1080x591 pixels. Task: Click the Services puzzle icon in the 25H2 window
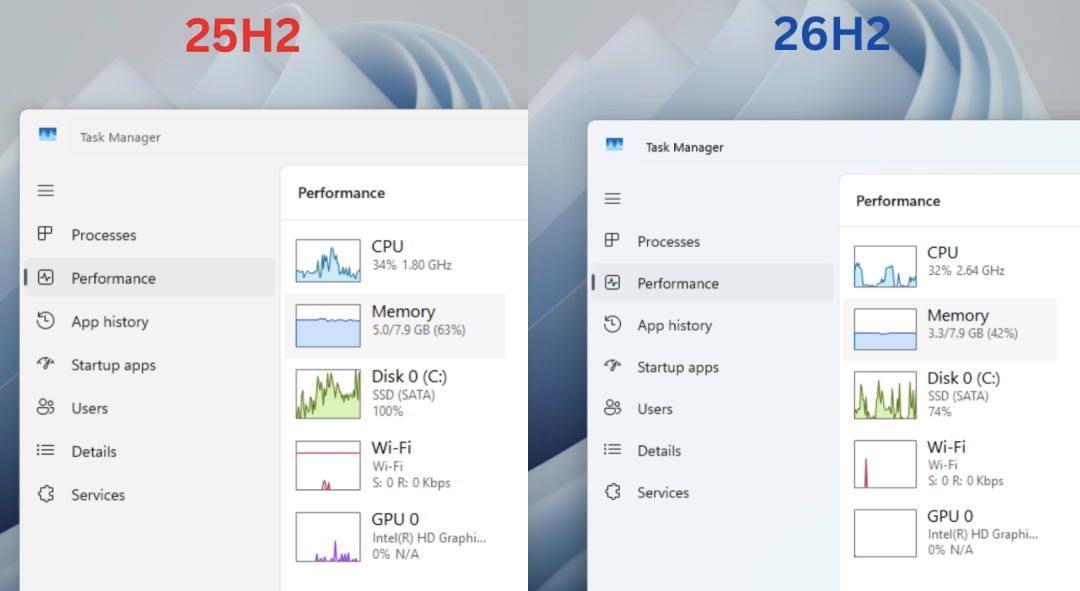pos(46,494)
